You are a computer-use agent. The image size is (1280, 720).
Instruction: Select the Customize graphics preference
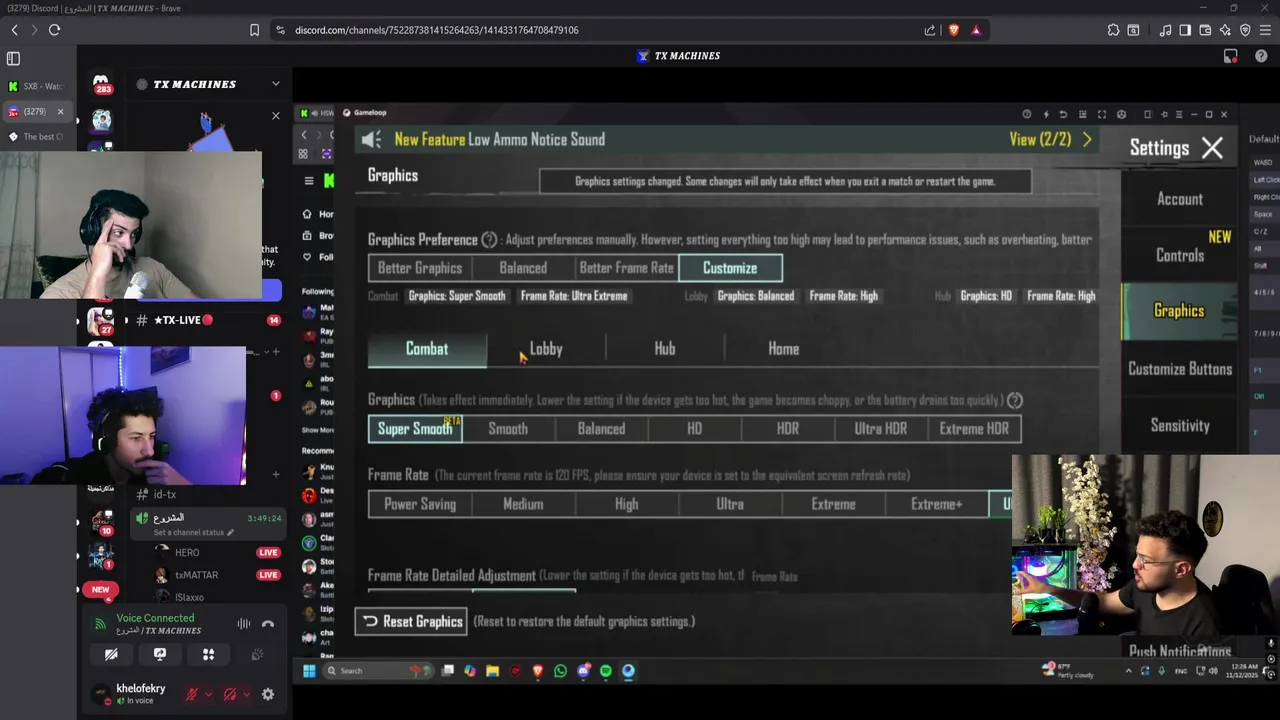click(730, 268)
